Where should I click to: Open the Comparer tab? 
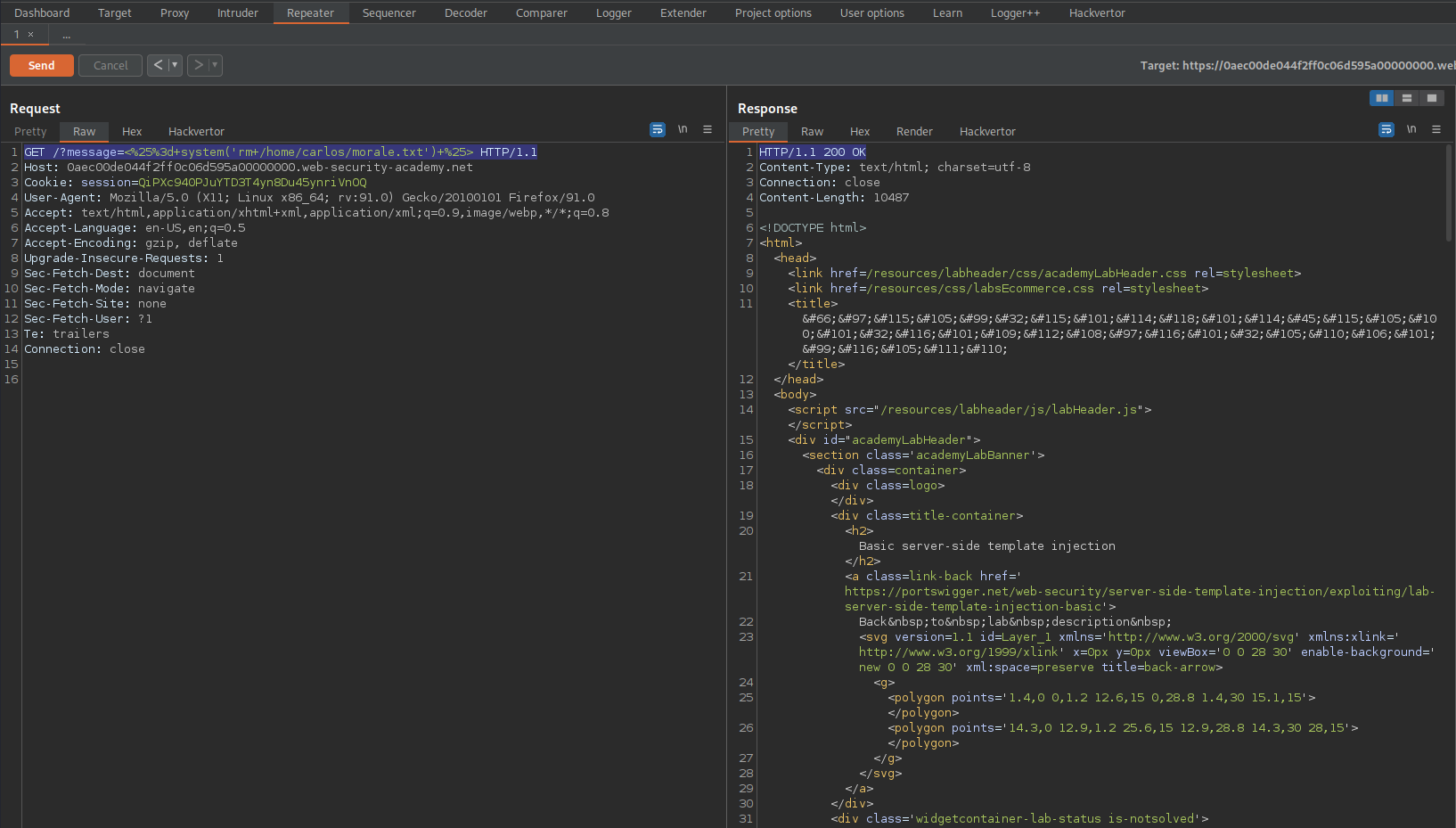[542, 12]
